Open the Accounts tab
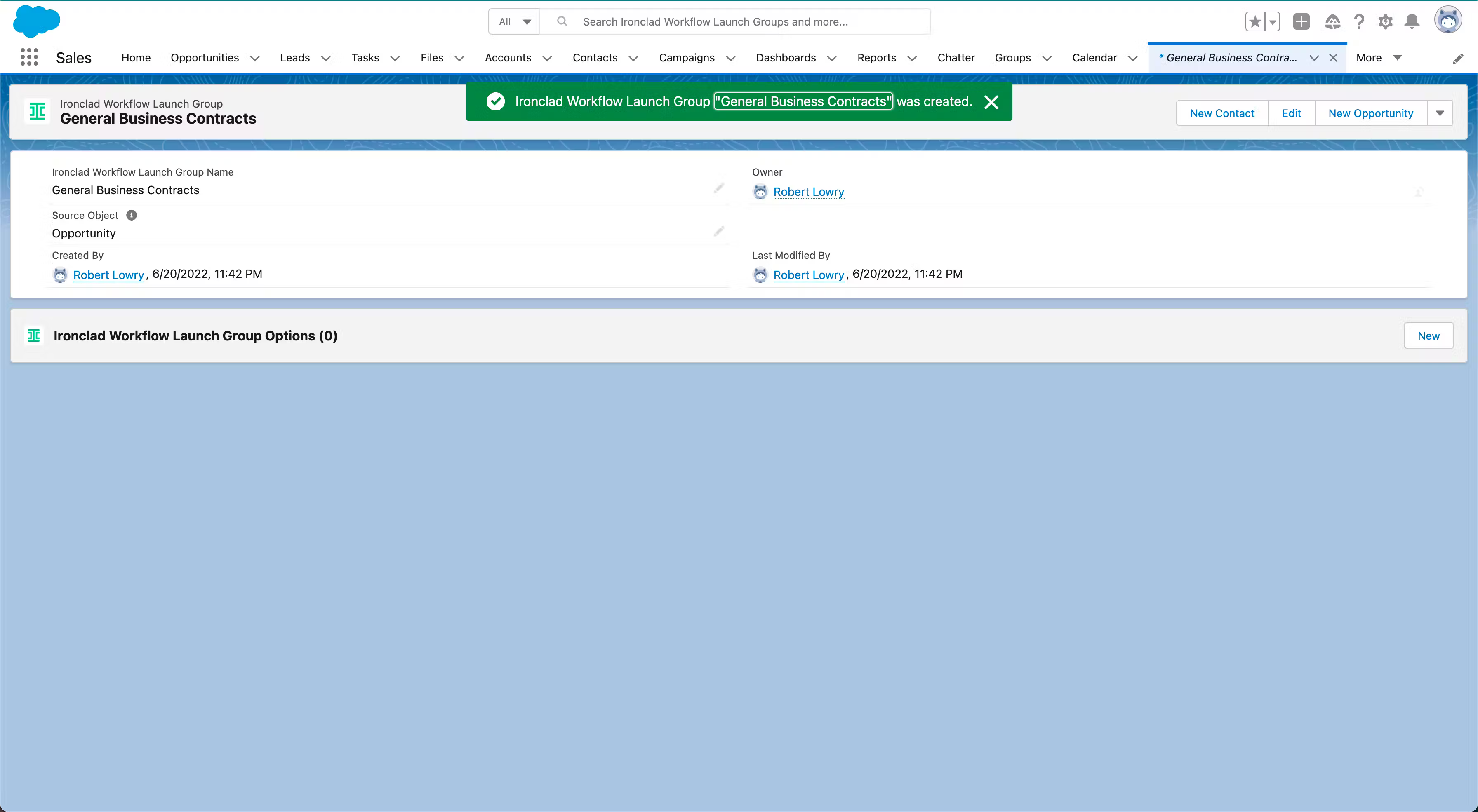The image size is (1478, 812). coord(508,57)
